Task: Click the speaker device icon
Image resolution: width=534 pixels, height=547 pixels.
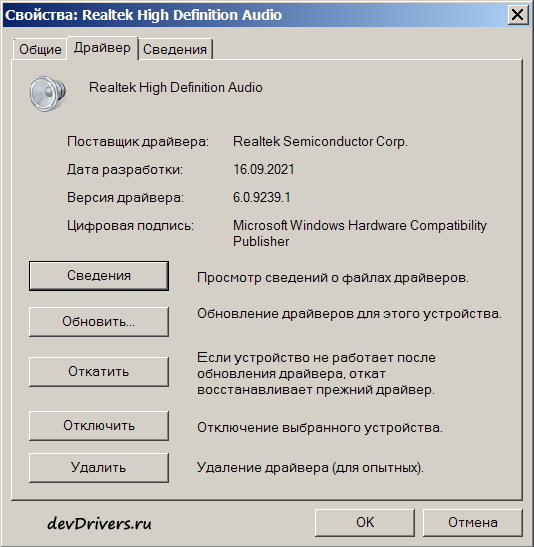Action: pyautogui.click(x=47, y=93)
